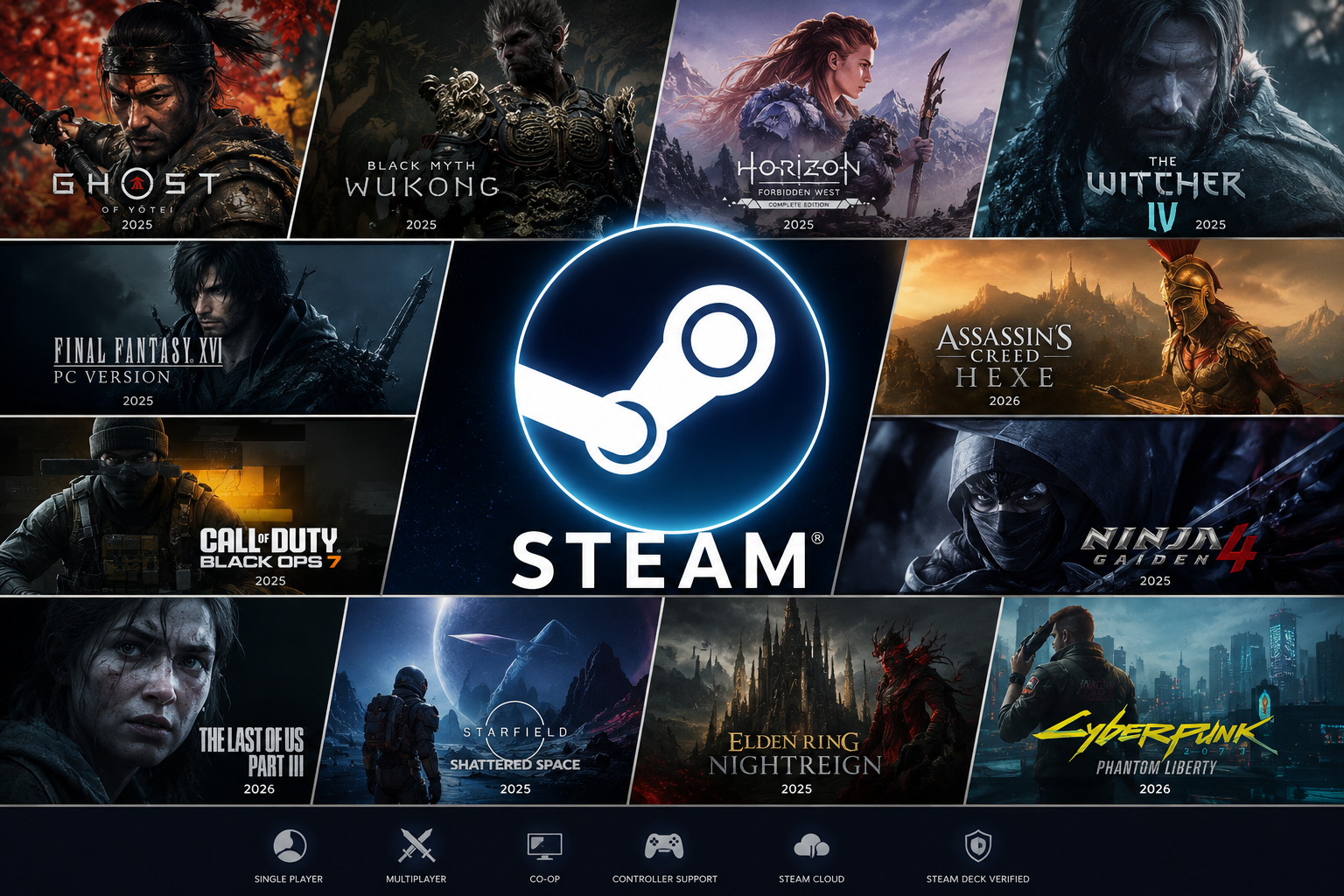Open The Last of Us Part III tile
Viewport: 1344px width, 896px height.
tap(166, 701)
